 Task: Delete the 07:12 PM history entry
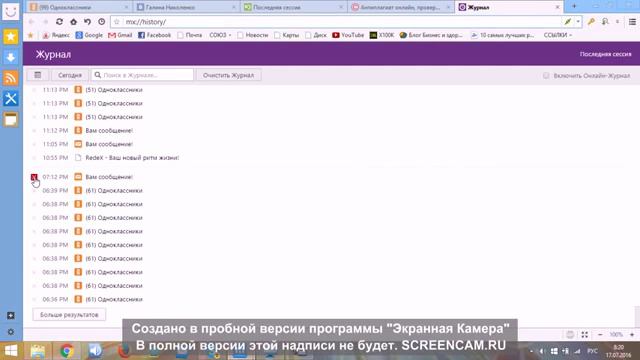click(34, 177)
